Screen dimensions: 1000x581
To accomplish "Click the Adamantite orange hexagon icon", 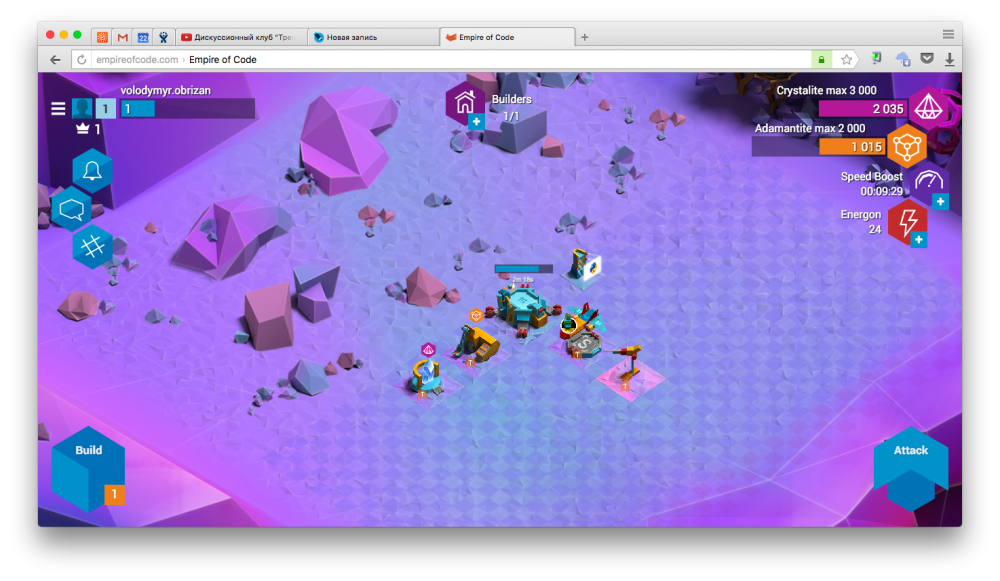I will click(x=906, y=147).
